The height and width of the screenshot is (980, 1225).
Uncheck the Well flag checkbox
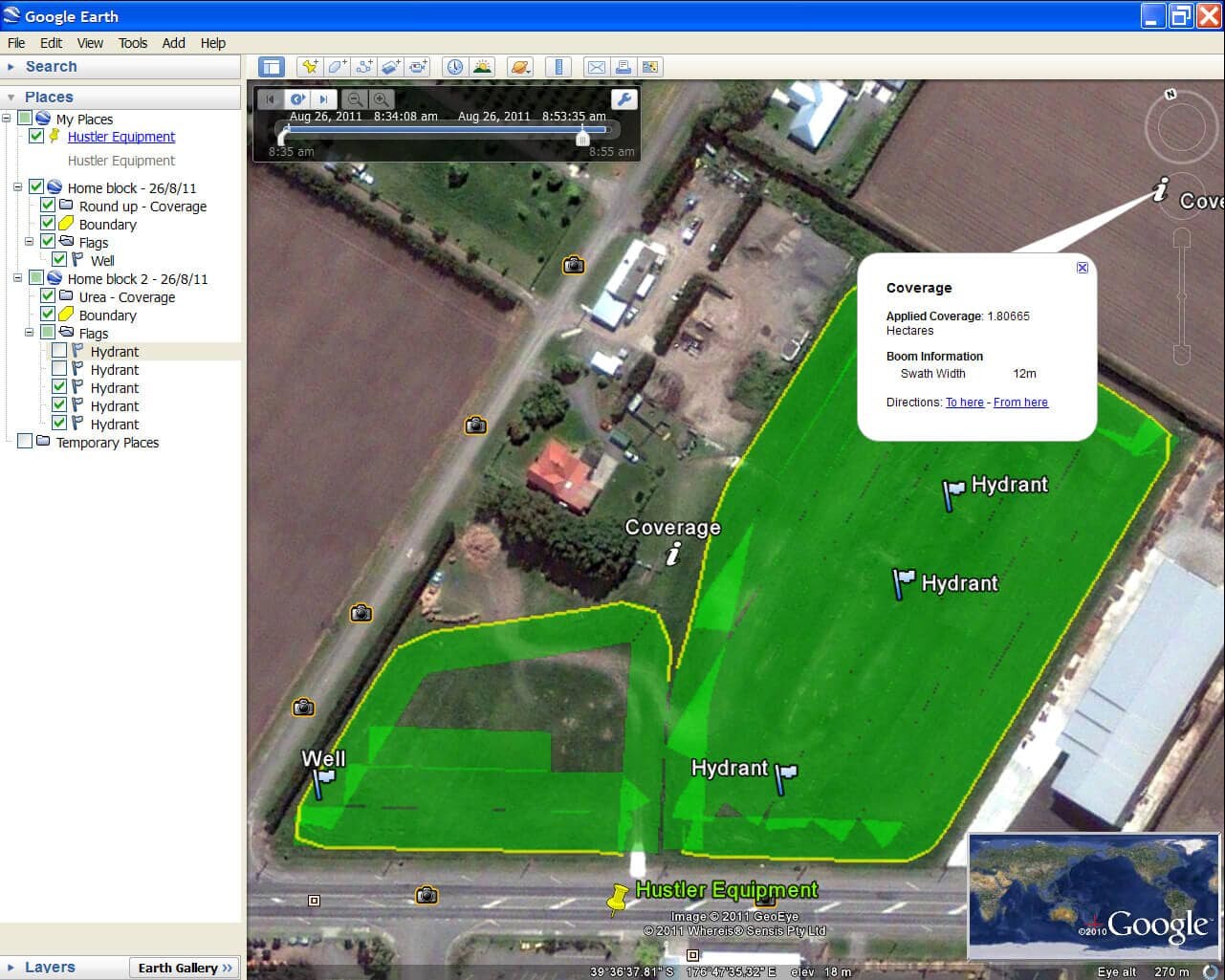click(x=59, y=260)
